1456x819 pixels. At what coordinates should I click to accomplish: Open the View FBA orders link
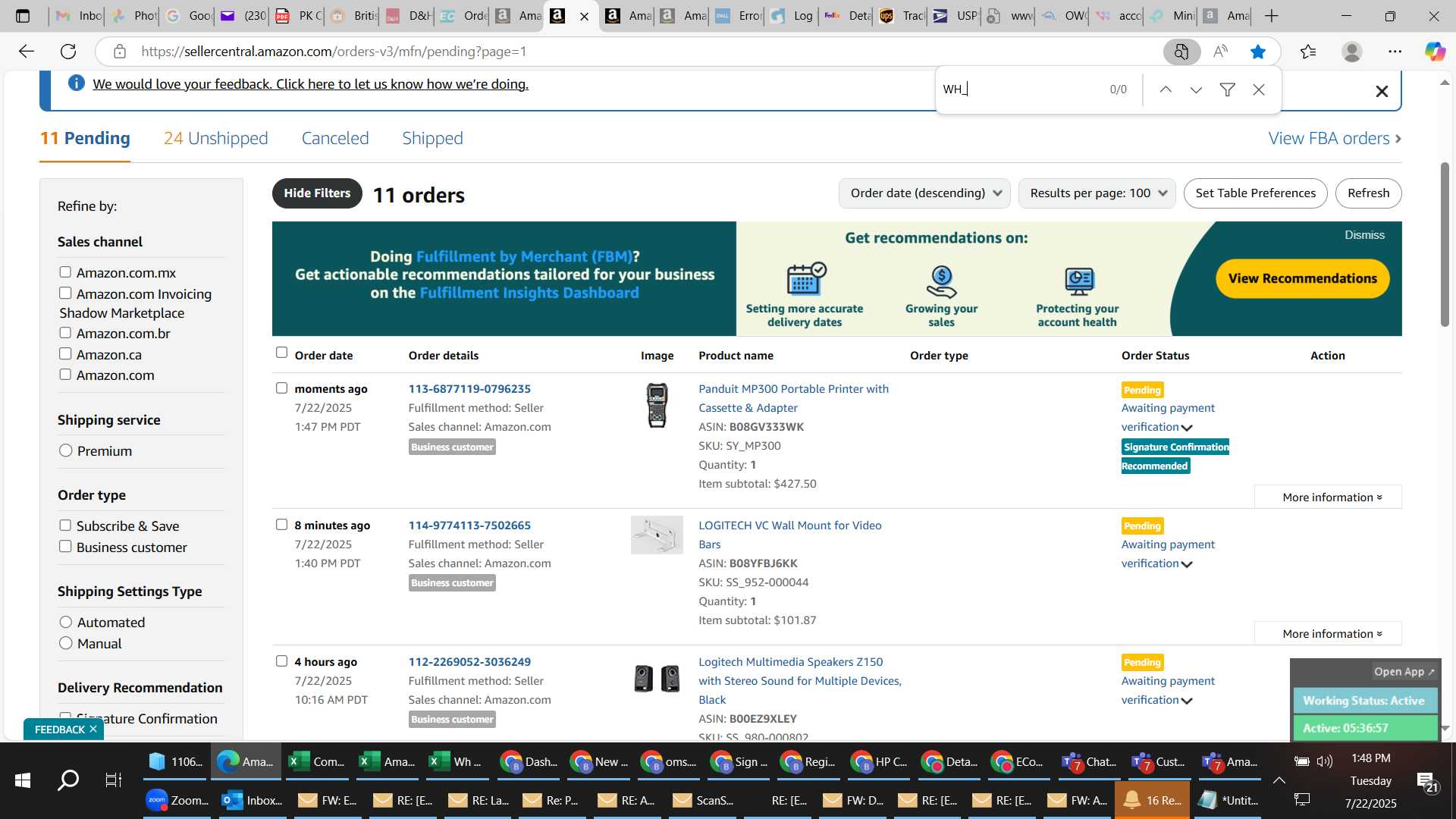point(1335,138)
